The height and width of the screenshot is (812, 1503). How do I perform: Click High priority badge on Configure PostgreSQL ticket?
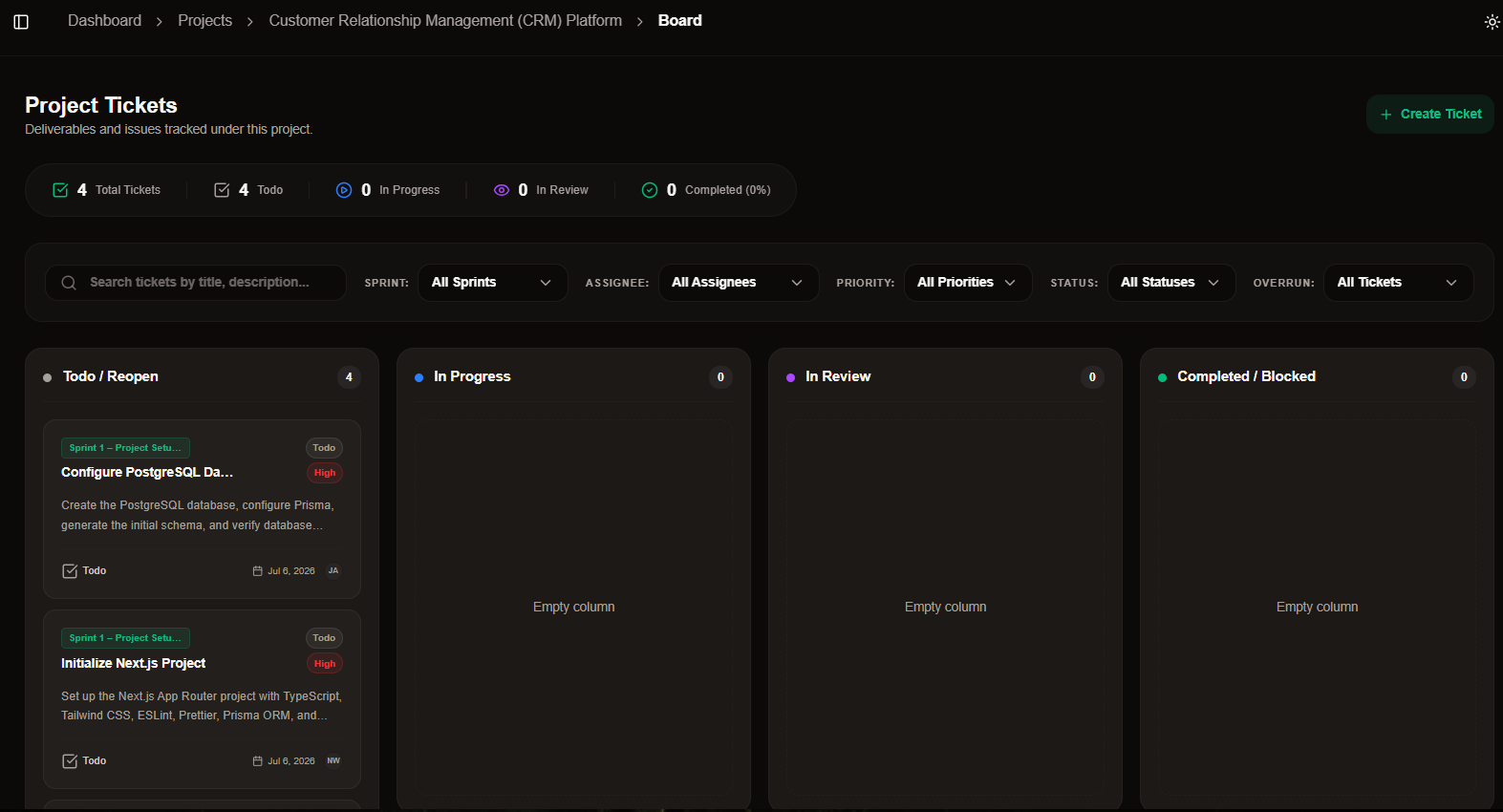(325, 473)
